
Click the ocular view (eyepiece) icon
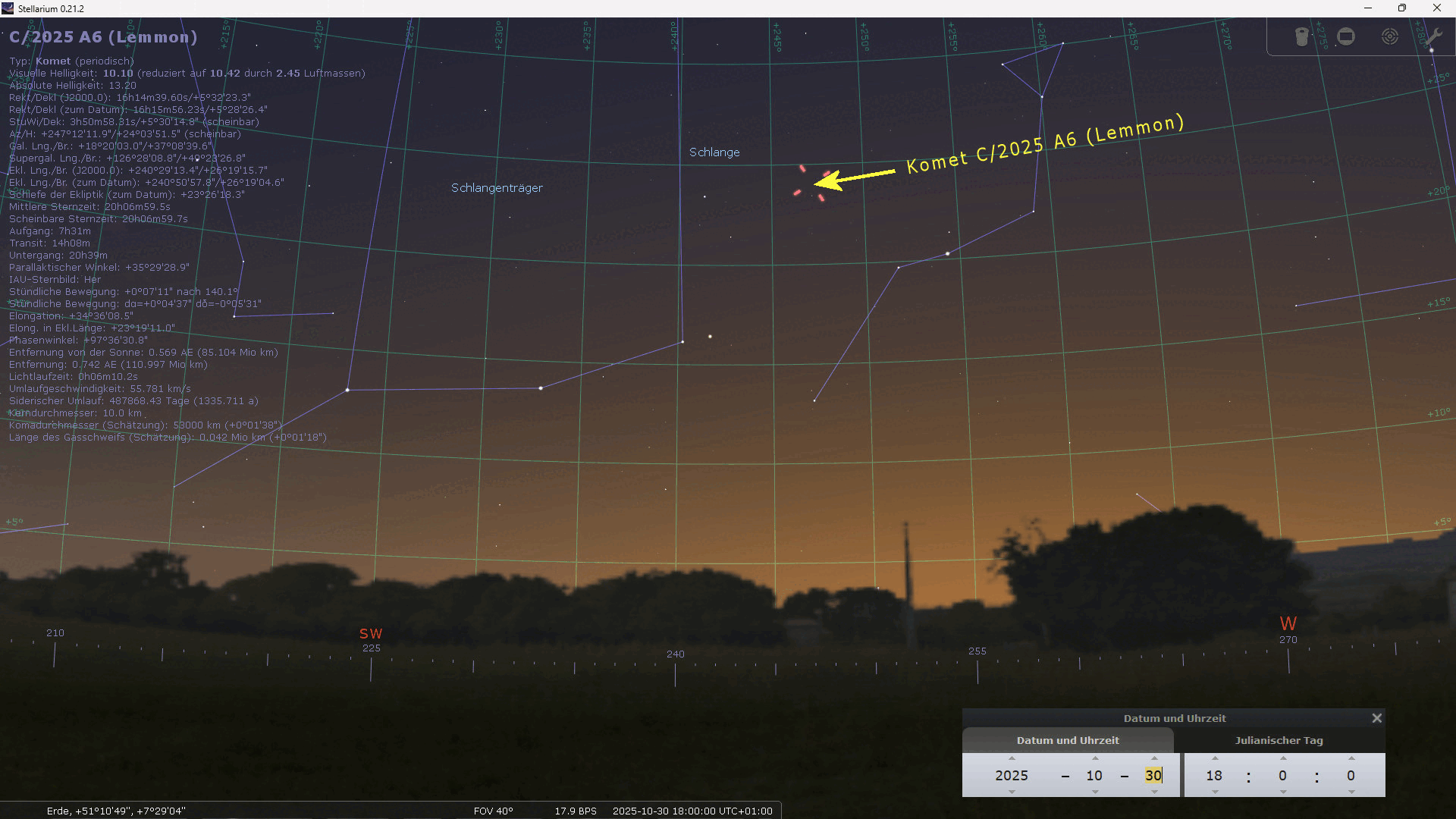point(1301,36)
